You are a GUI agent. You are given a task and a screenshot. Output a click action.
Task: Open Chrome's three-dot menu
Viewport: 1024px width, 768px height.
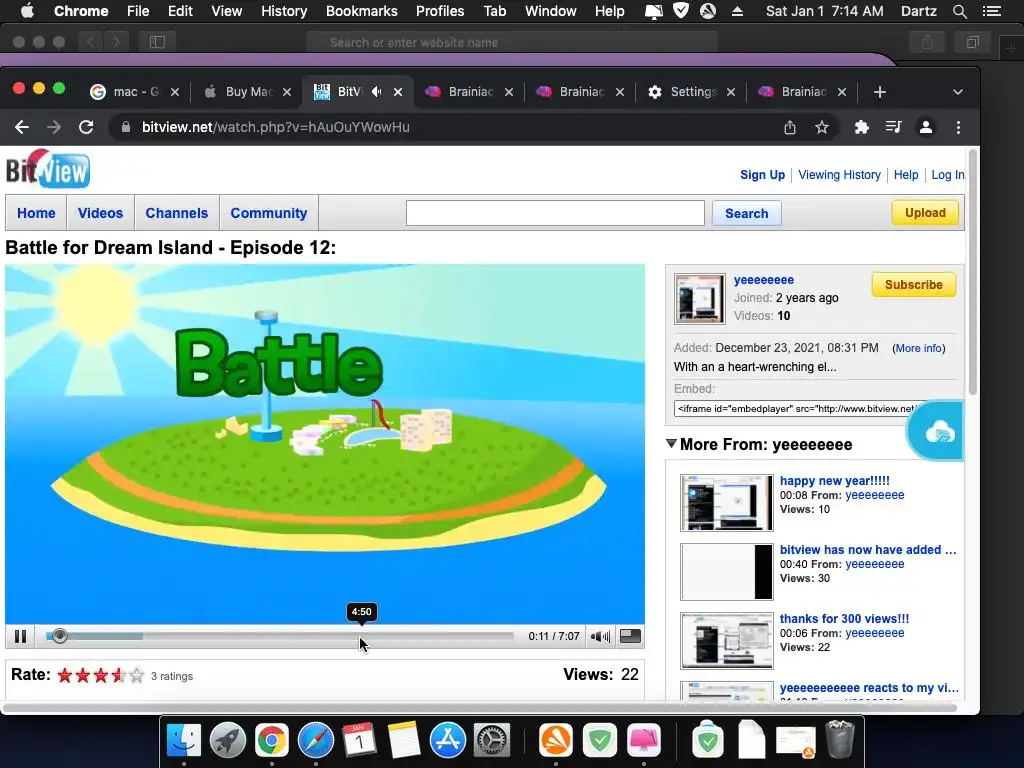[x=958, y=127]
